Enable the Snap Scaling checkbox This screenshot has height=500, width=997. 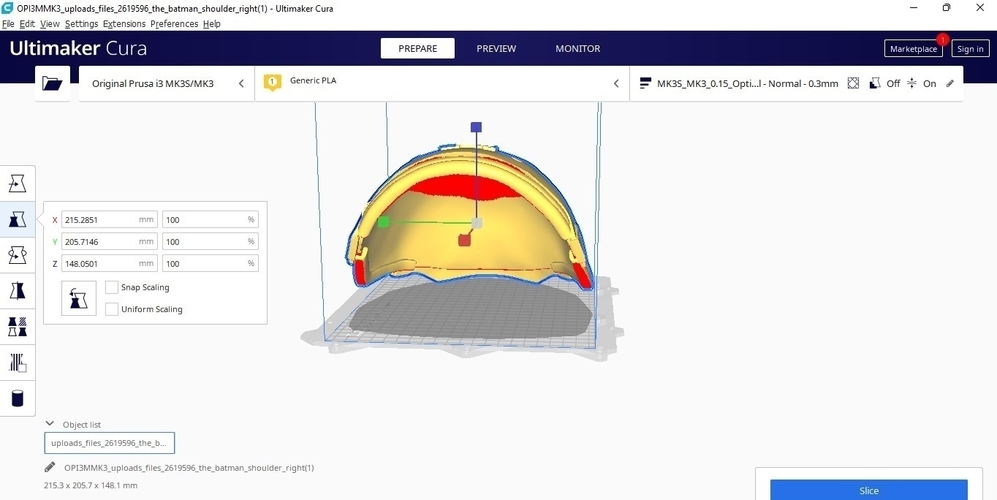click(x=112, y=288)
